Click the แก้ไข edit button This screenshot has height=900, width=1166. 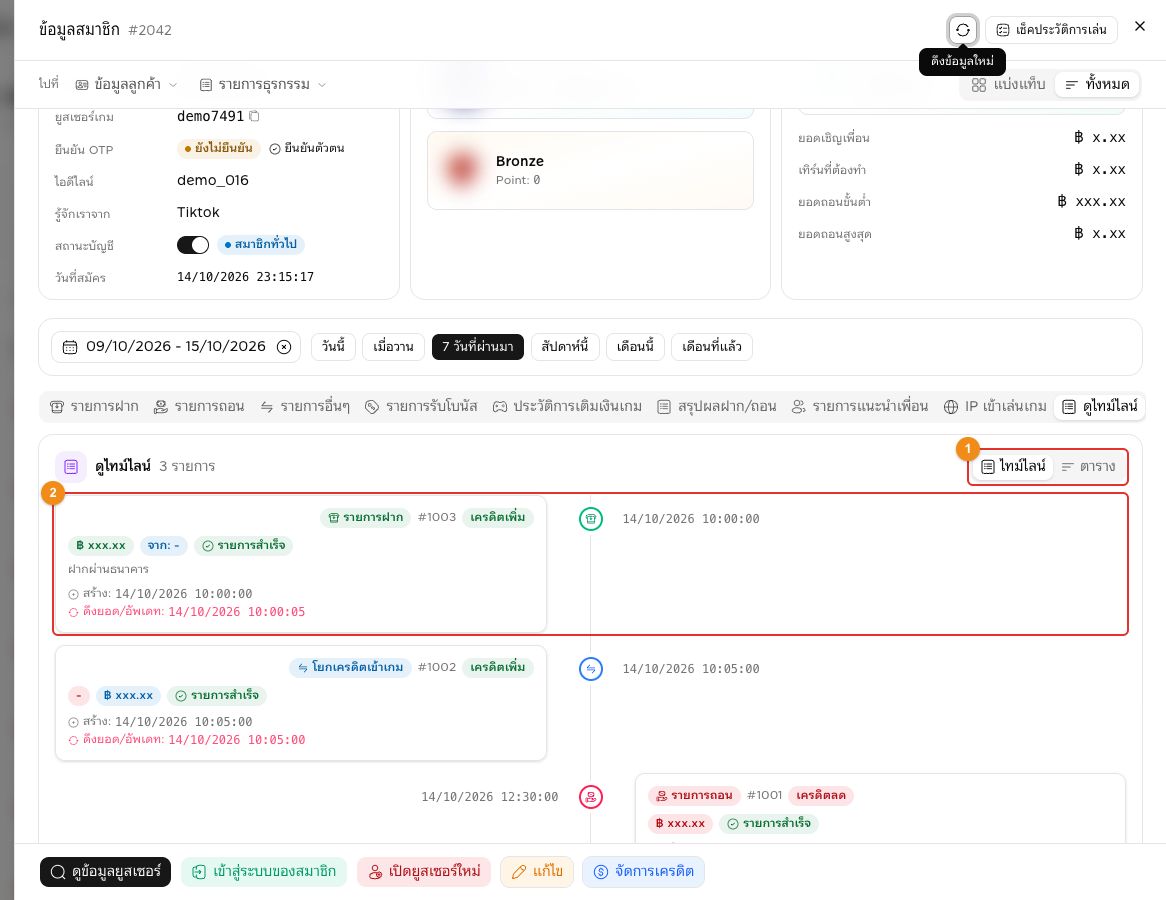click(x=537, y=872)
